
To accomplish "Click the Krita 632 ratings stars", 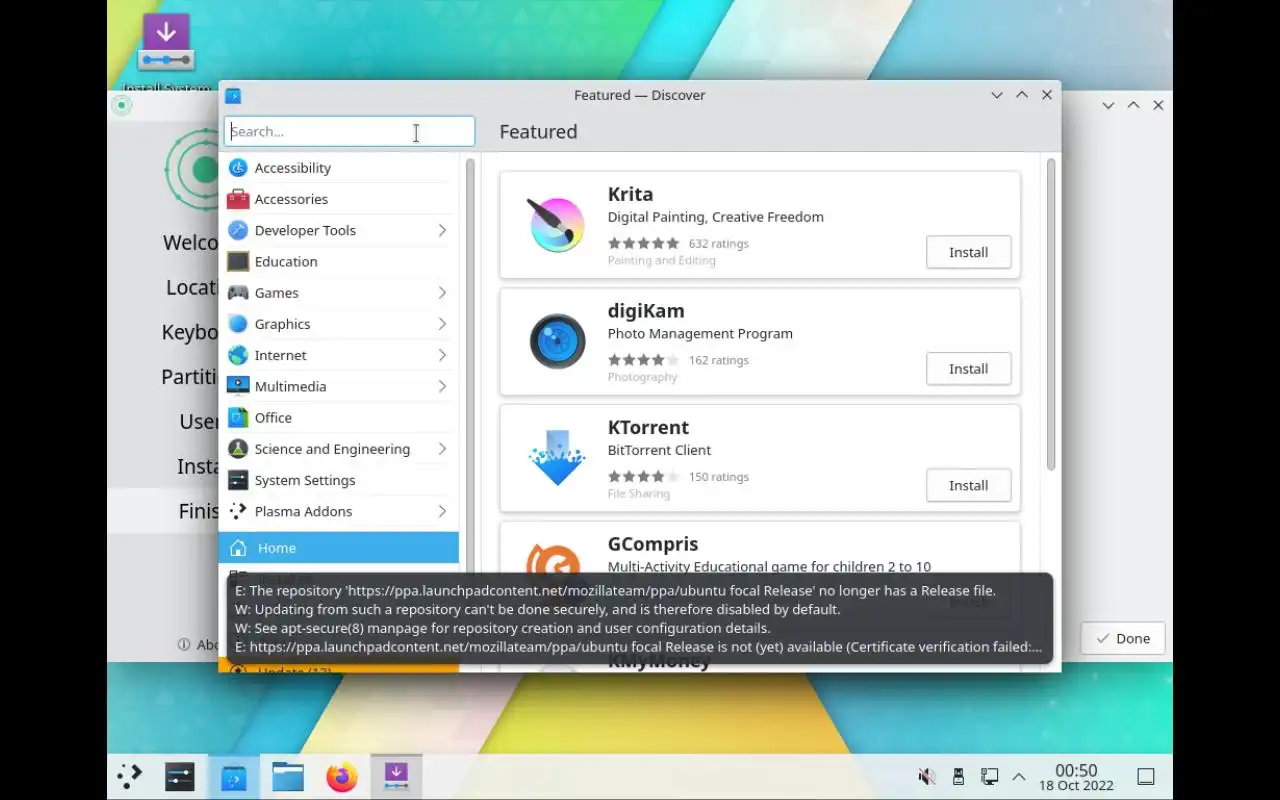I will point(643,243).
